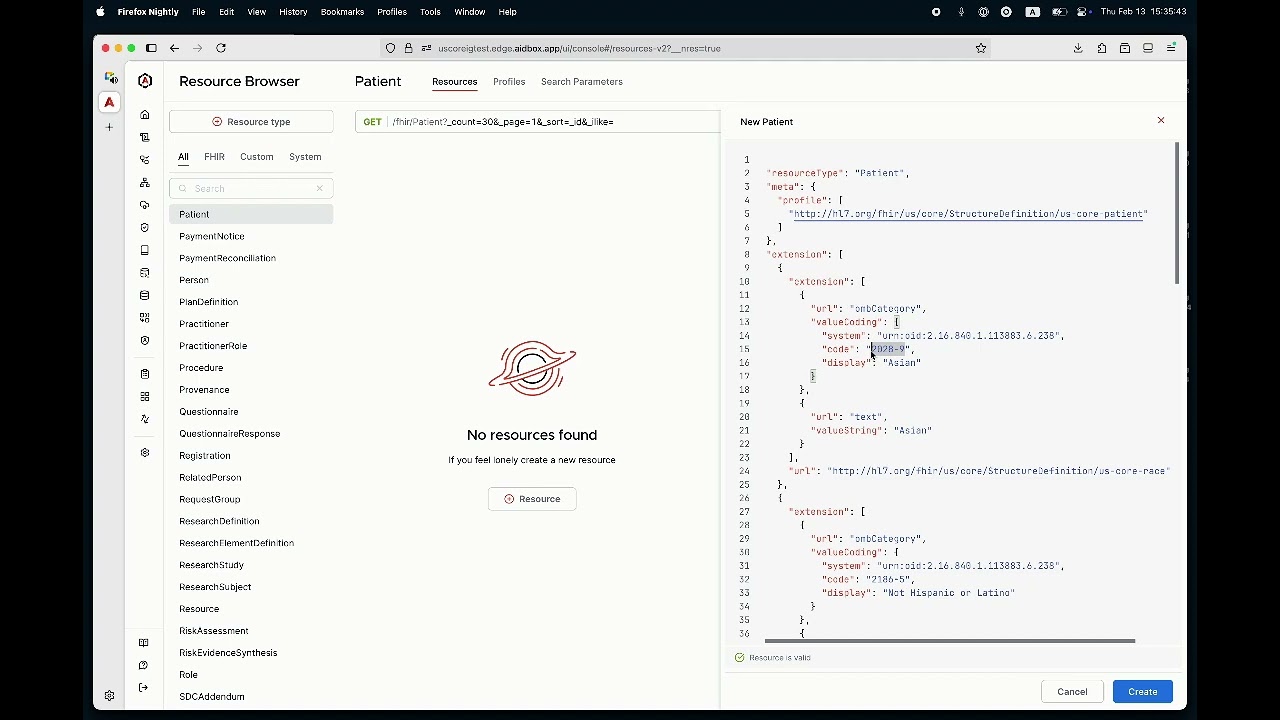The height and width of the screenshot is (720, 1280).
Task: Open the Firefox extensions puzzle icon
Action: 1102,48
